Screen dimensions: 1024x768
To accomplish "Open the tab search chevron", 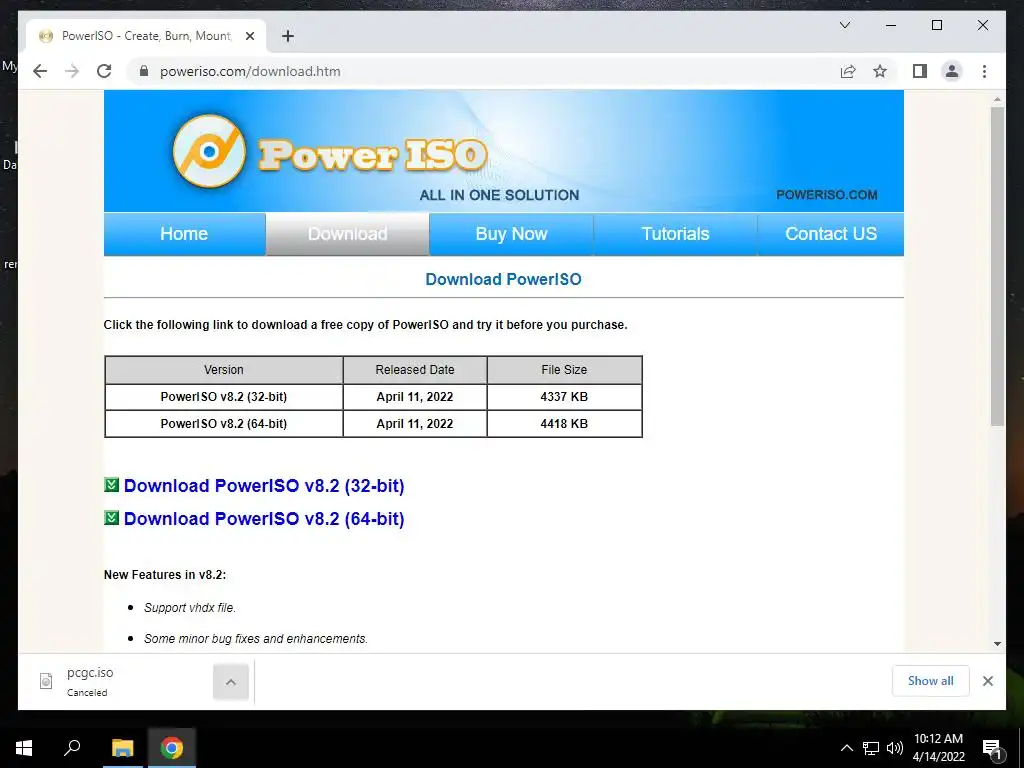I will pos(844,25).
